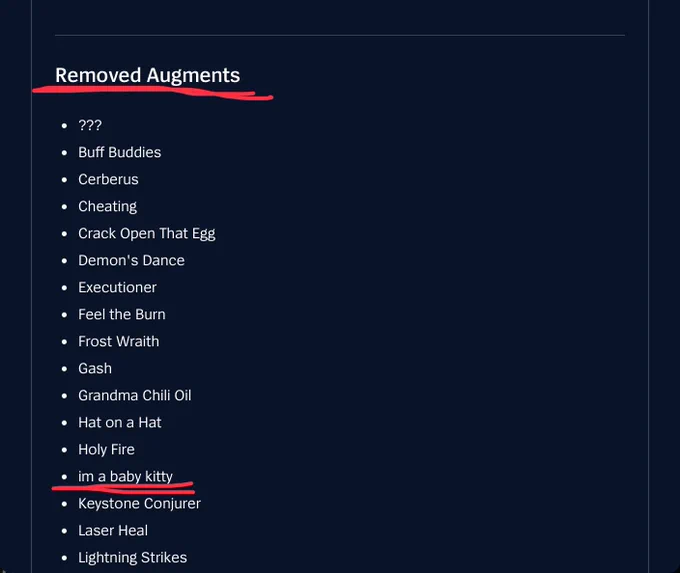
Task: Click the Demon's Dance item
Action: pos(131,260)
